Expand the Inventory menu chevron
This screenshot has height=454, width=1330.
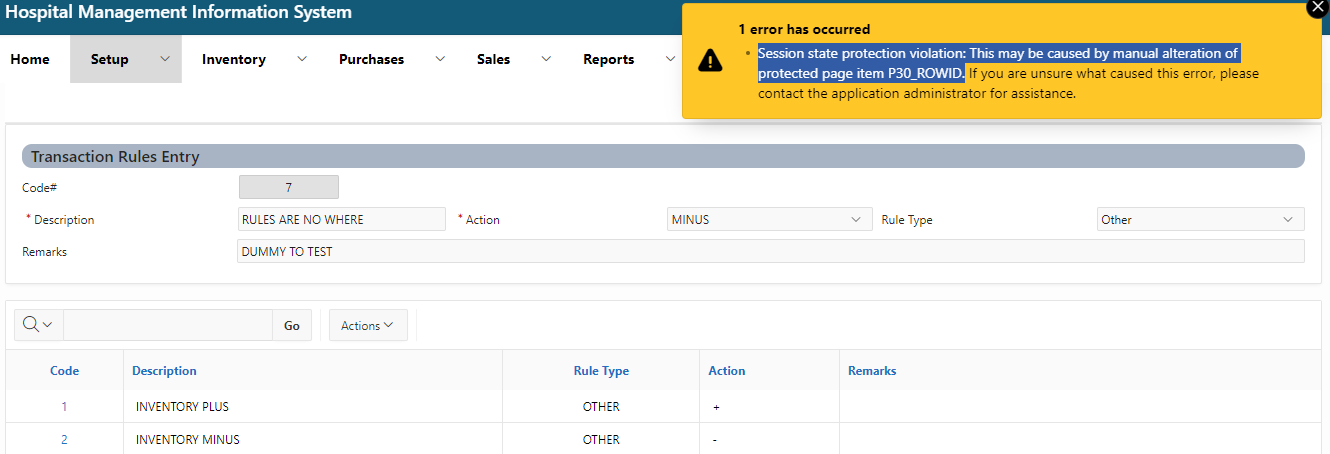(x=302, y=59)
